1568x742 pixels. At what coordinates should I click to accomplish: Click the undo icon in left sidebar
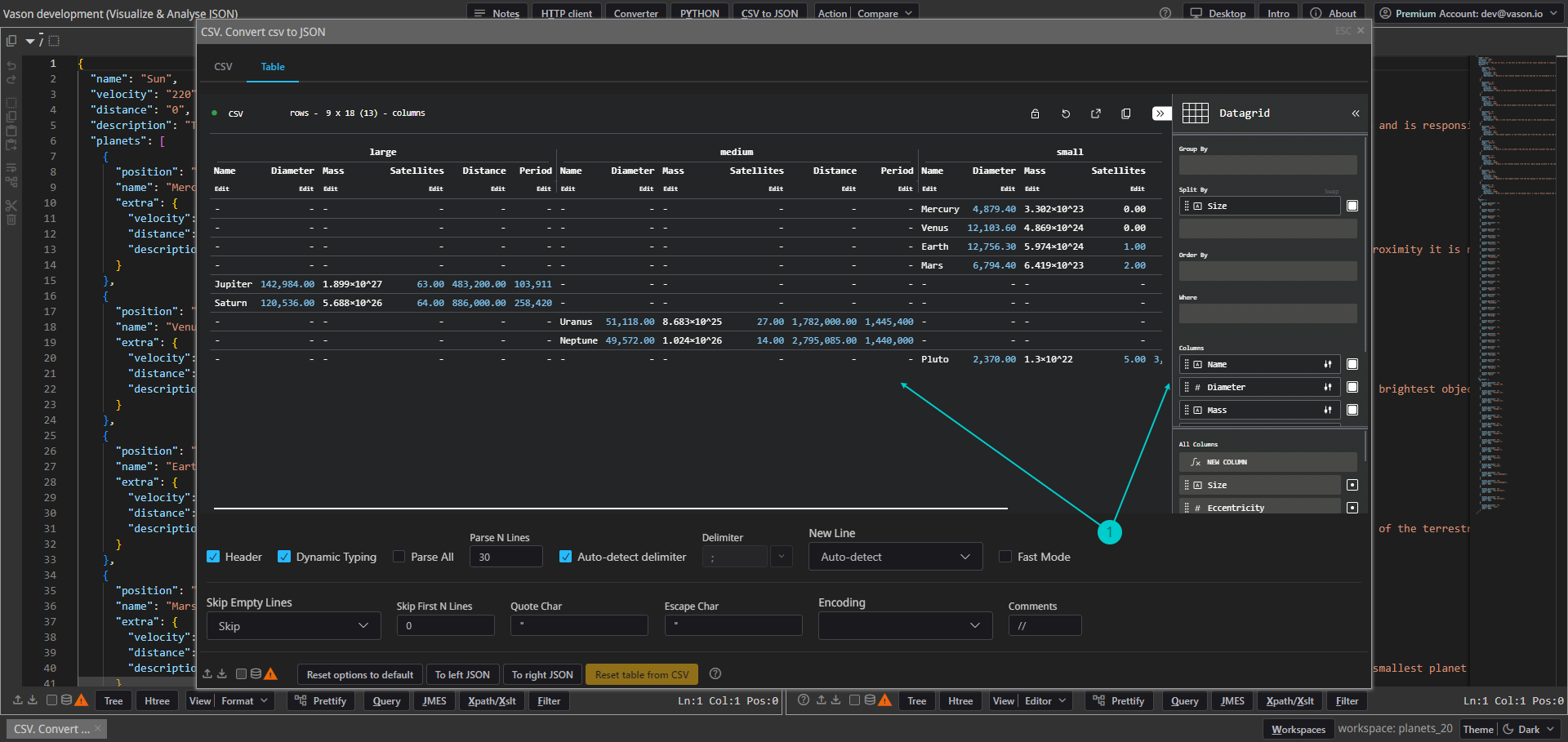coord(11,64)
